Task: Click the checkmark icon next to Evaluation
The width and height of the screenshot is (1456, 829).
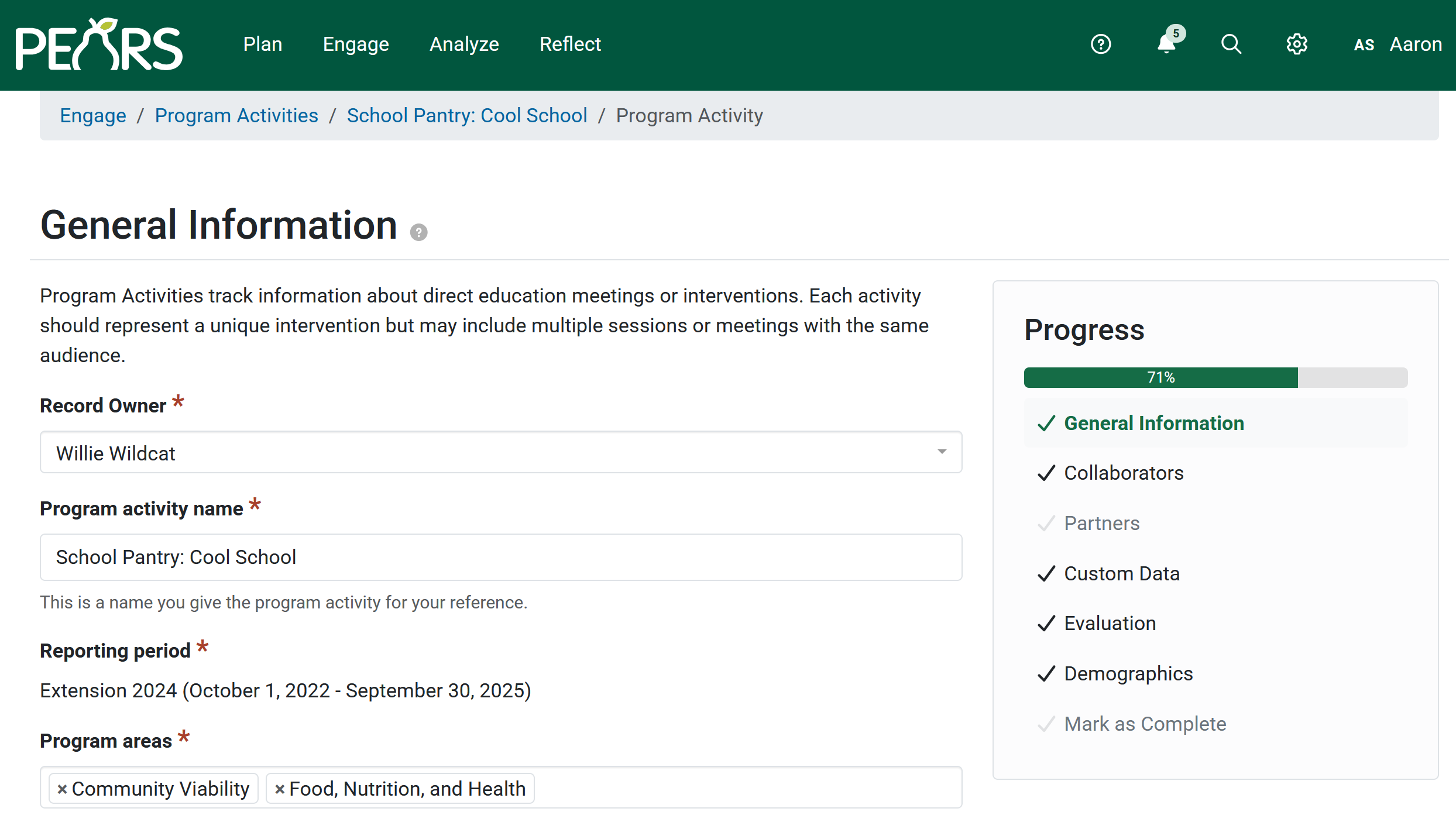Action: pos(1046,623)
